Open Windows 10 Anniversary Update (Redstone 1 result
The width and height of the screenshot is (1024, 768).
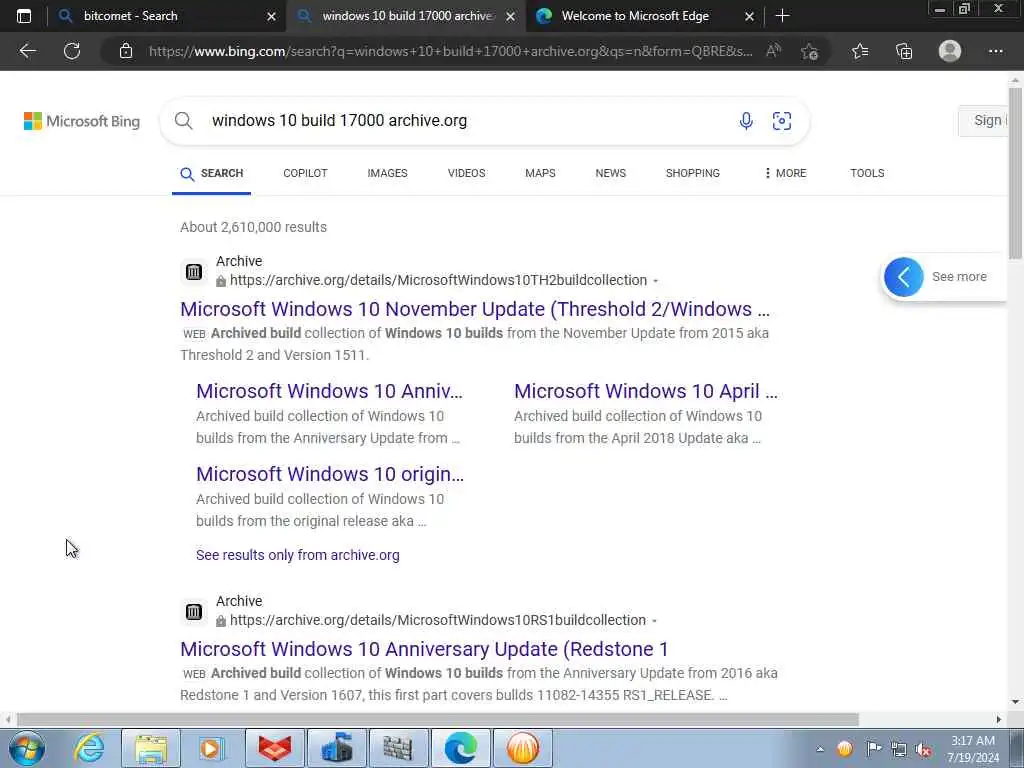point(424,649)
